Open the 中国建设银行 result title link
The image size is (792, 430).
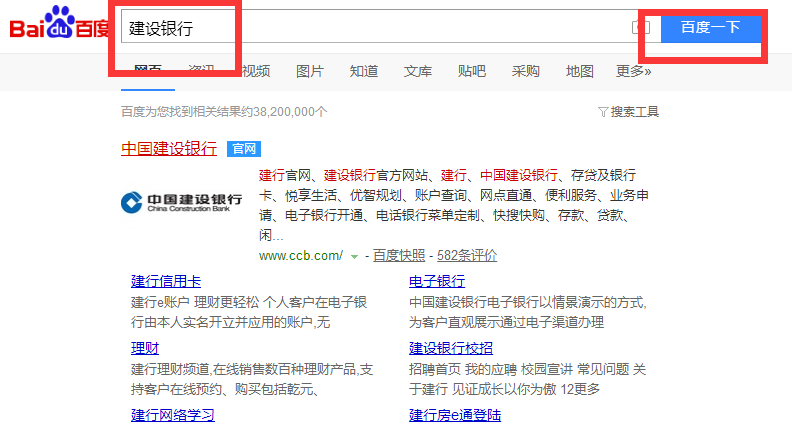click(x=169, y=148)
